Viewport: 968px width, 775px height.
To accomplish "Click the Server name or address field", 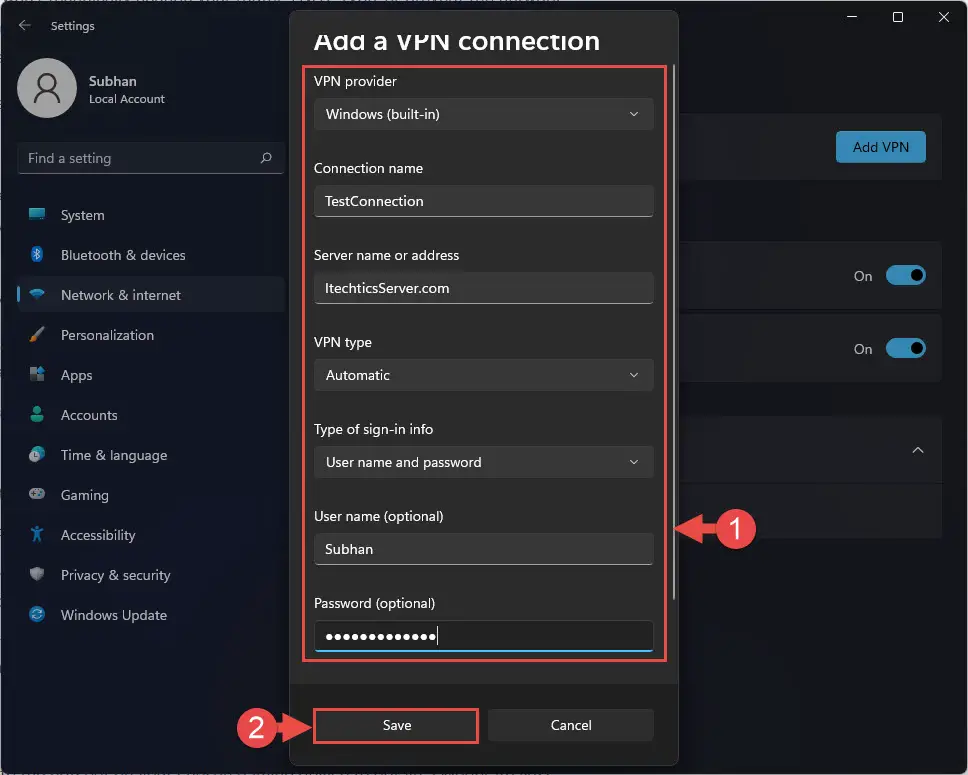I will 483,288.
